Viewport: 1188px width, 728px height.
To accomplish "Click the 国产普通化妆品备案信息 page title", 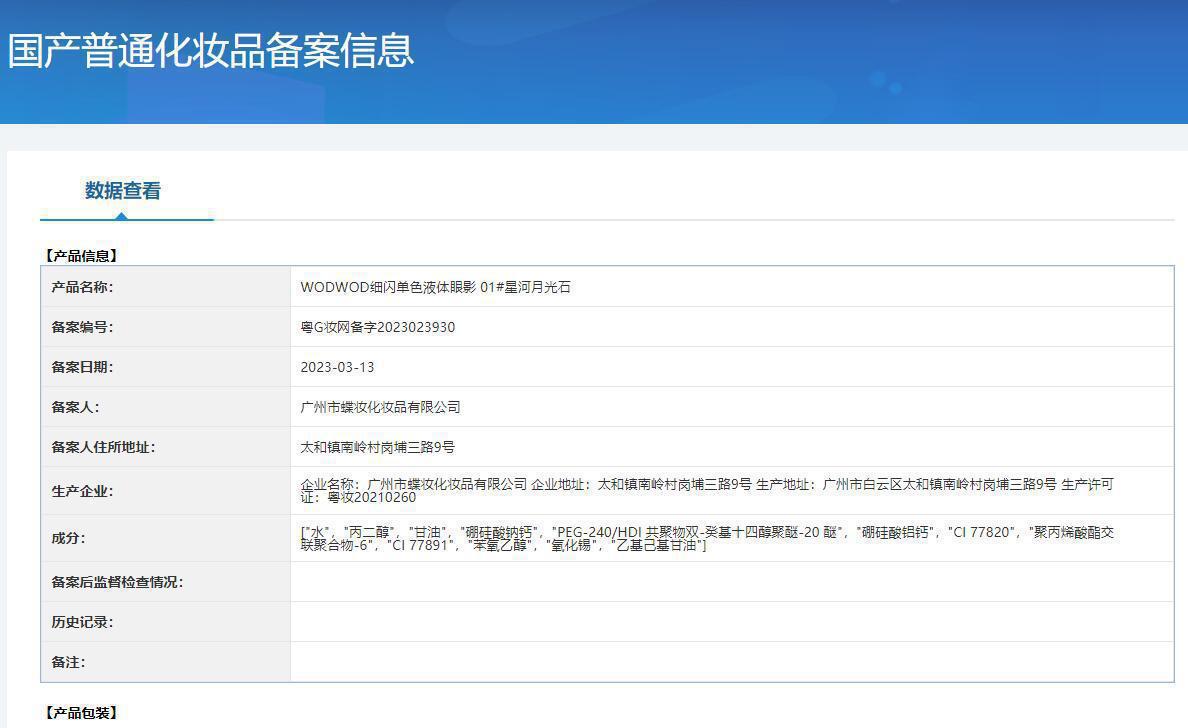I will (211, 51).
